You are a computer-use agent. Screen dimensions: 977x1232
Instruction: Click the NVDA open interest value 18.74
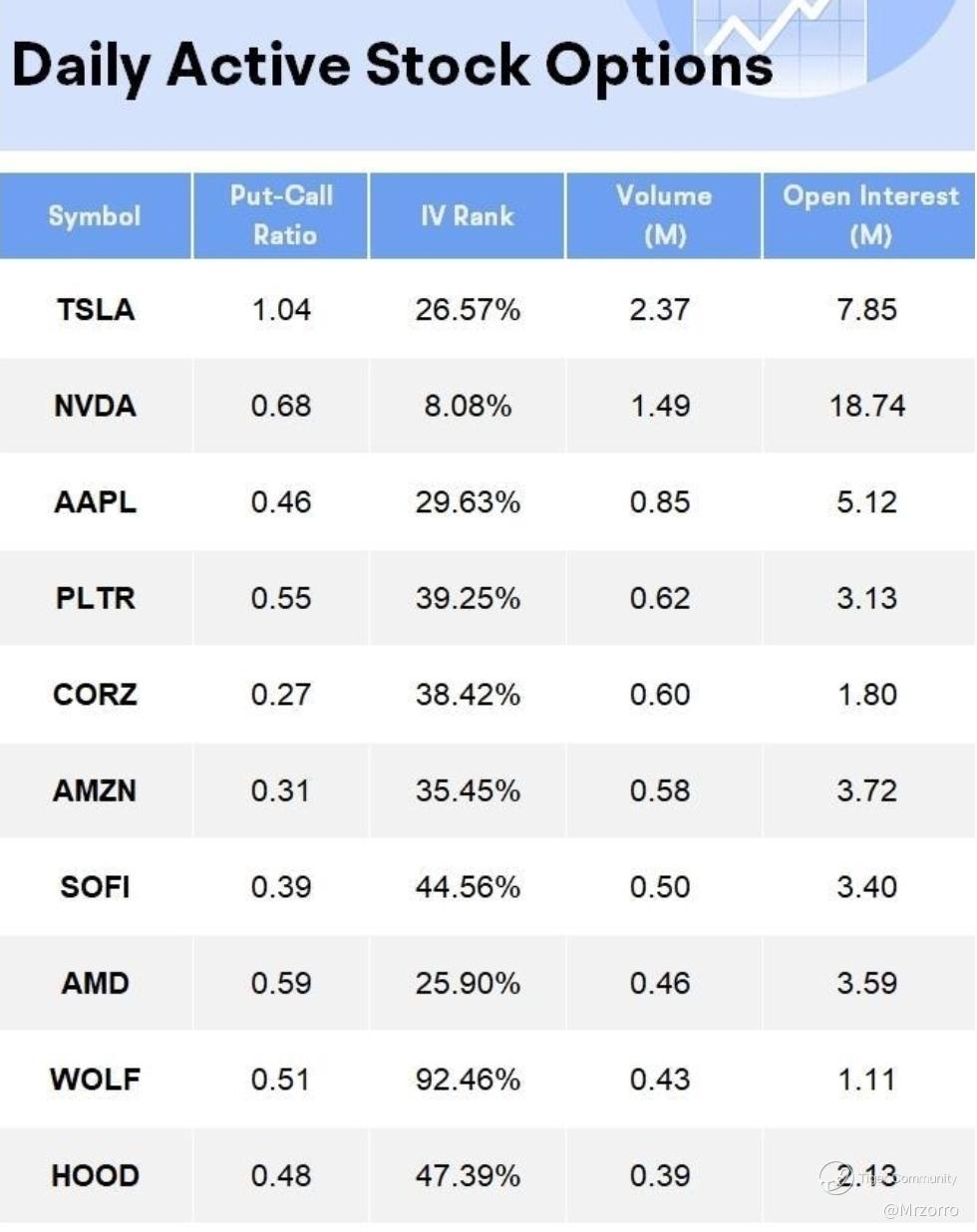867,406
